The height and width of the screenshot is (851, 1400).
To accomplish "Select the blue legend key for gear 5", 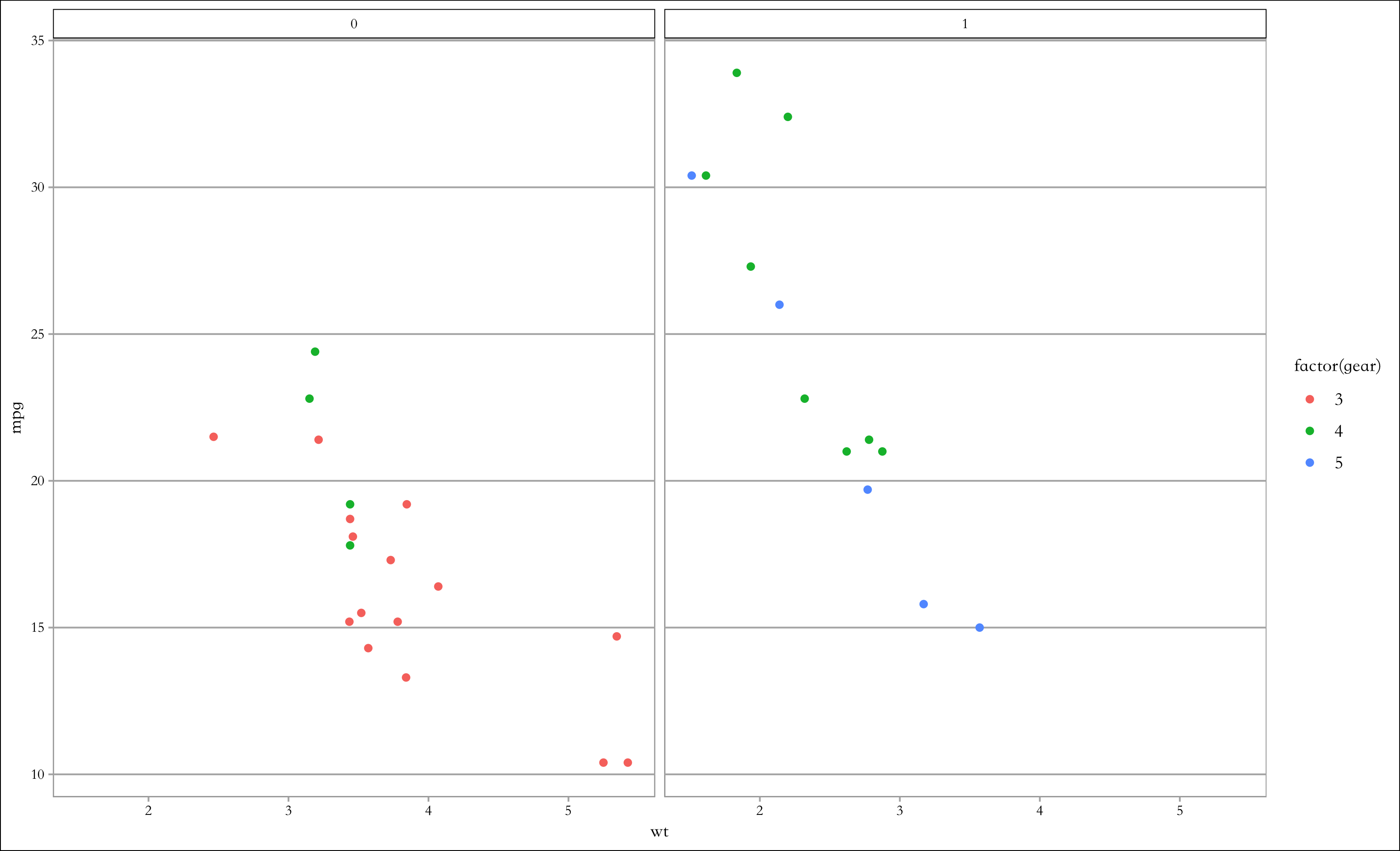I will 1310,463.
